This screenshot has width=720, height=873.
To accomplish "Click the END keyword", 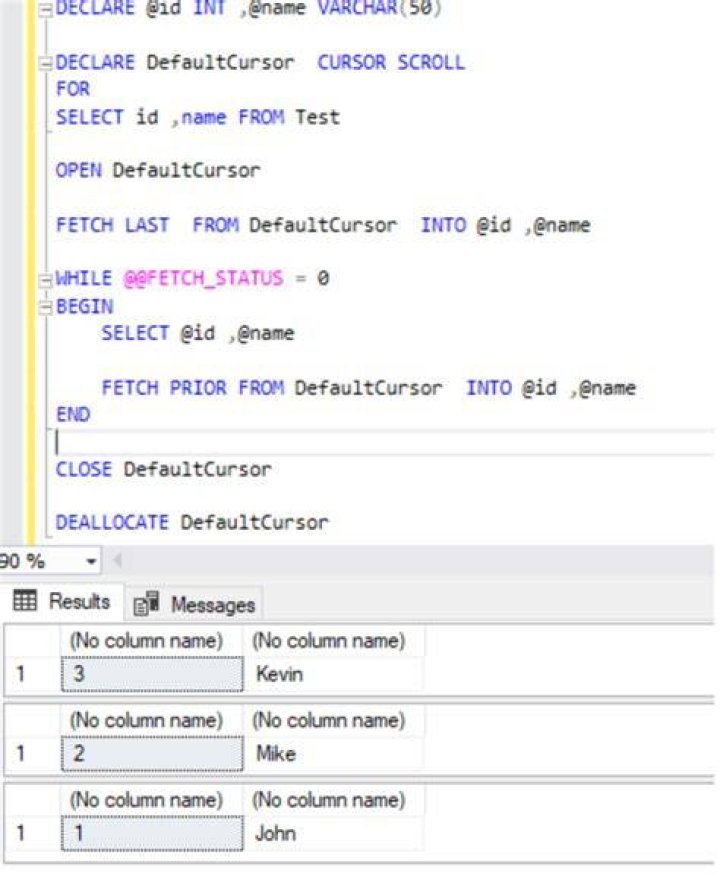I will (x=73, y=415).
